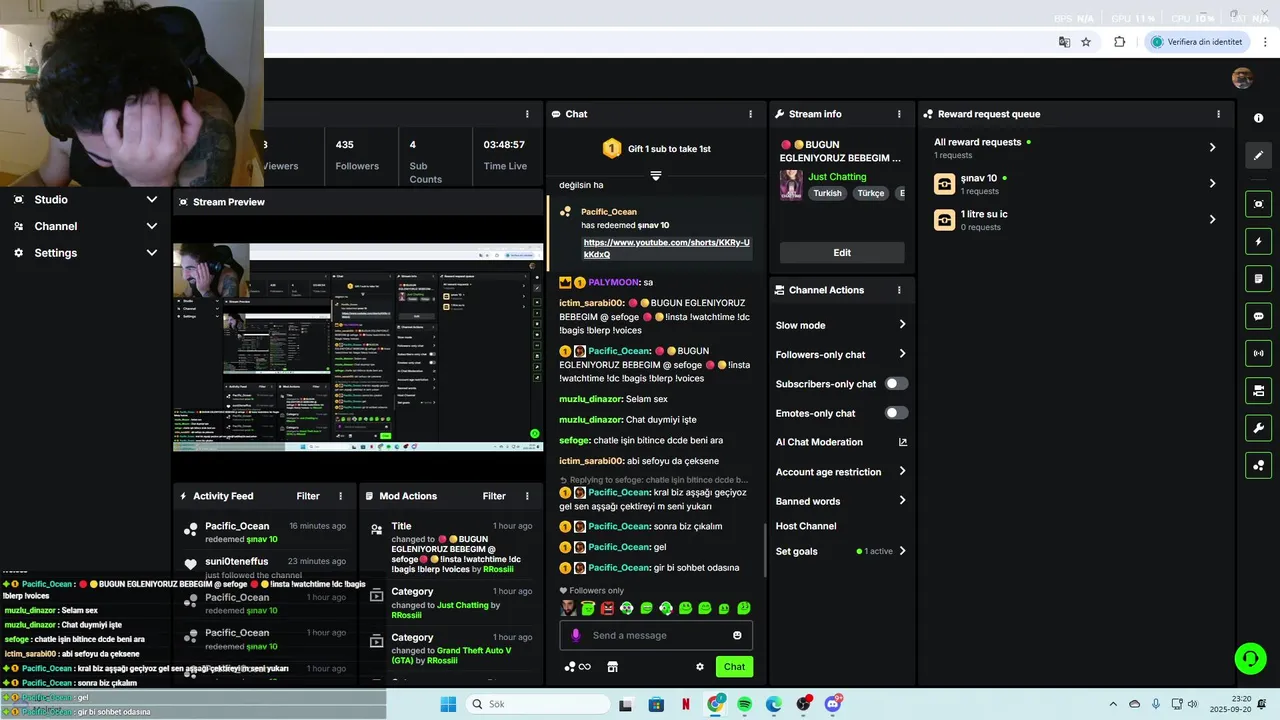This screenshot has height=720, width=1280.
Task: Click the red angry emote in quick emotes
Action: pyautogui.click(x=607, y=608)
